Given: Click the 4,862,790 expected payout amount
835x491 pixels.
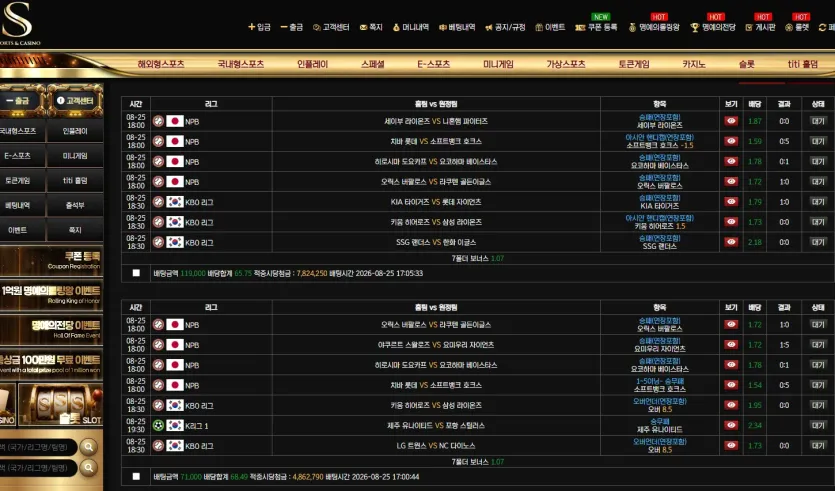Looking at the screenshot, I should (308, 477).
